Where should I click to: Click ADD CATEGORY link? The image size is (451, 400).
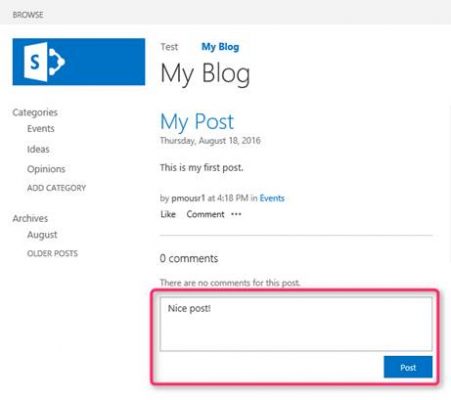pyautogui.click(x=56, y=188)
